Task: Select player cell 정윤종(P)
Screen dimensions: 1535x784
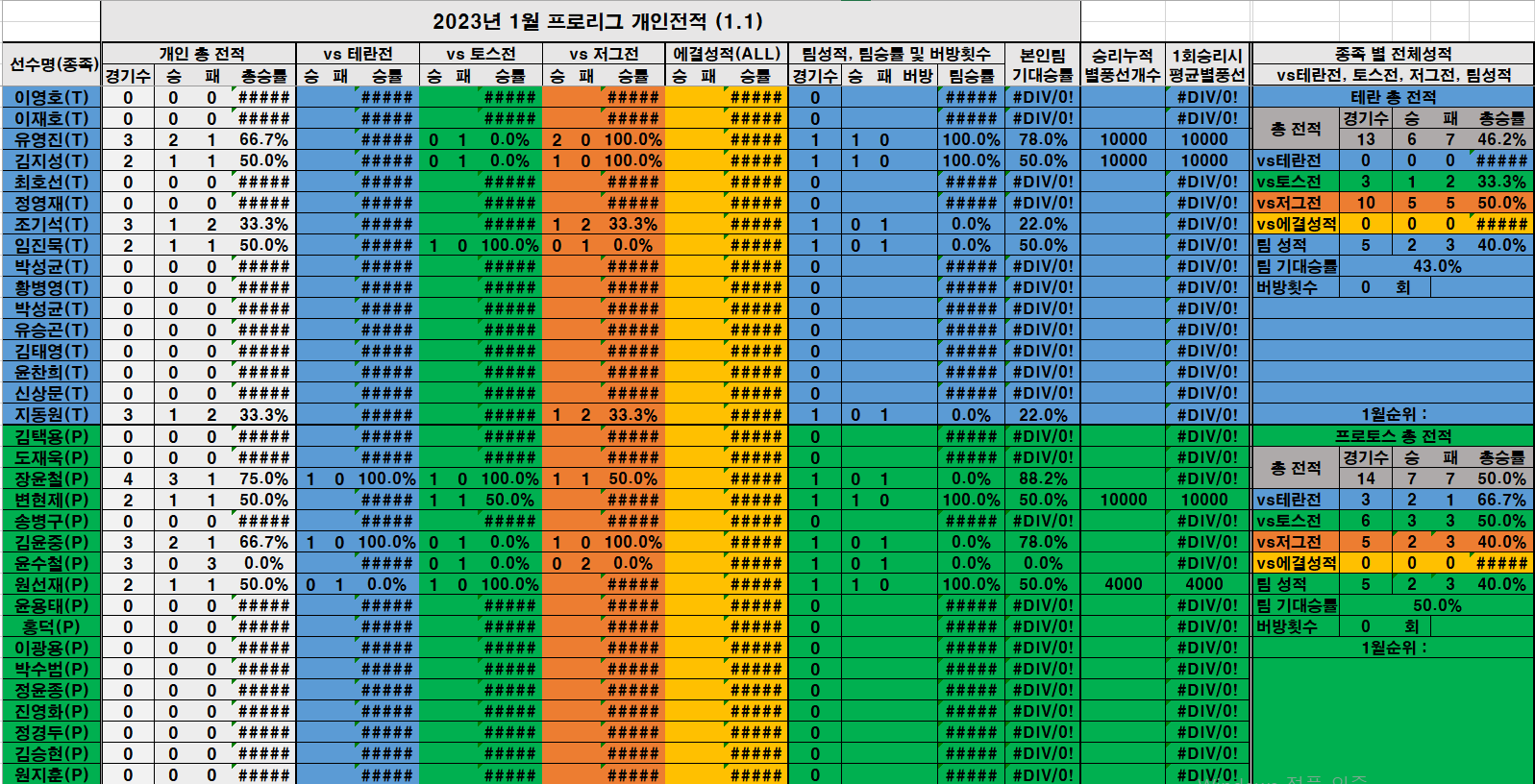Action: coord(52,690)
